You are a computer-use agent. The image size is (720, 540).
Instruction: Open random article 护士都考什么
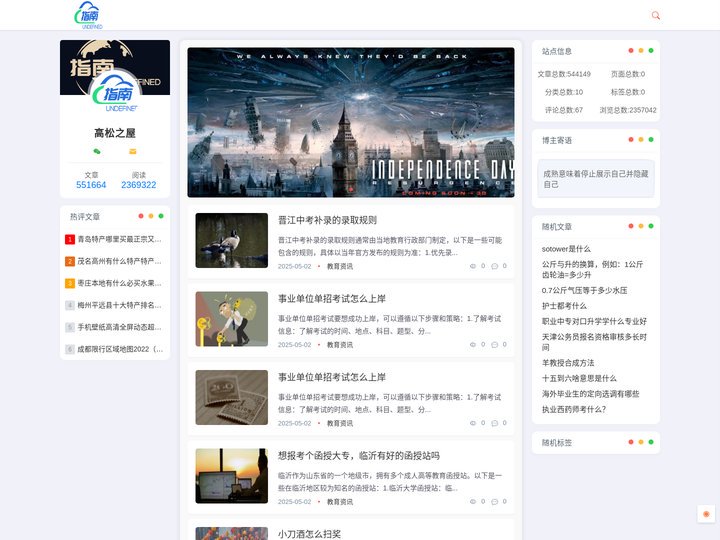tap(564, 306)
